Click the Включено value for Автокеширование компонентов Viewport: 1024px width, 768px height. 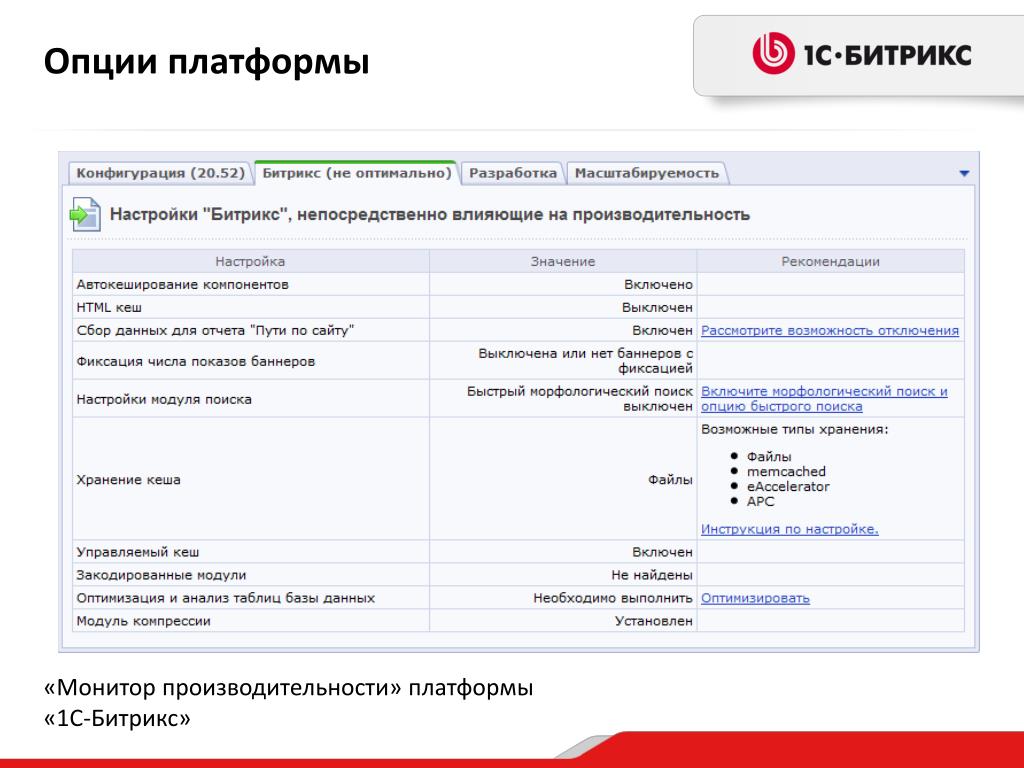click(658, 285)
